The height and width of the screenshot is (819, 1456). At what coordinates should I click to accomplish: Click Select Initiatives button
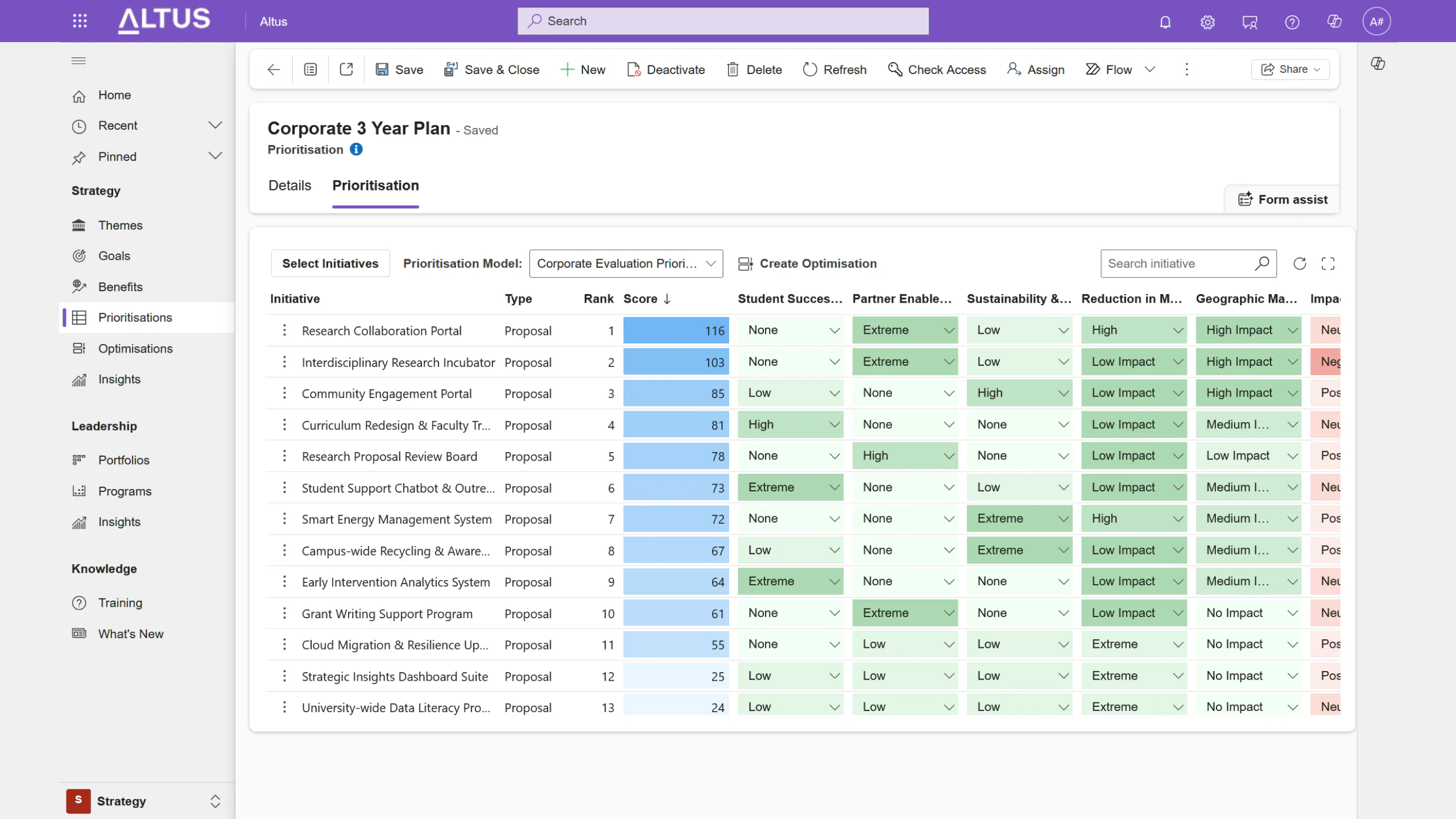click(x=330, y=263)
